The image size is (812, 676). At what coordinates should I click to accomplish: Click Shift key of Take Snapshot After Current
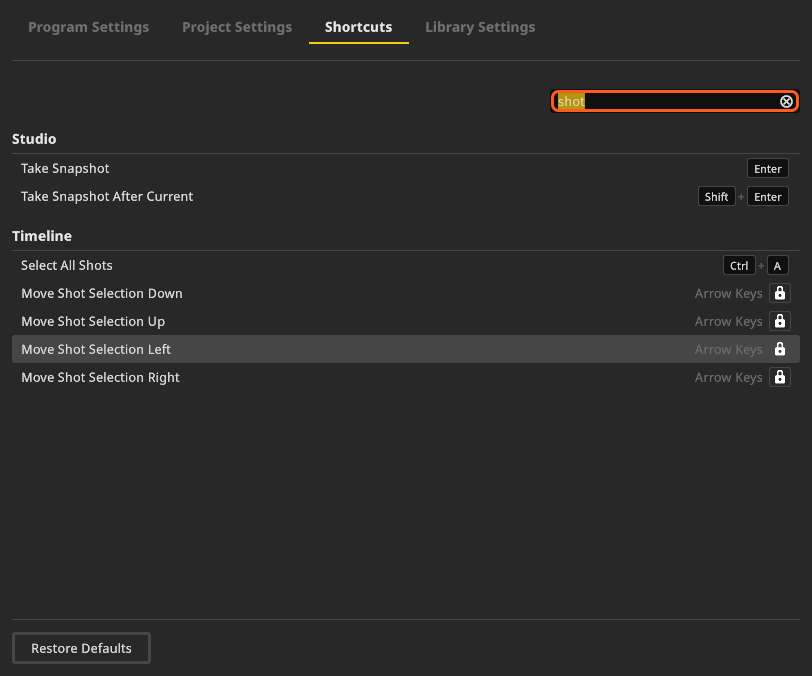pyautogui.click(x=716, y=196)
